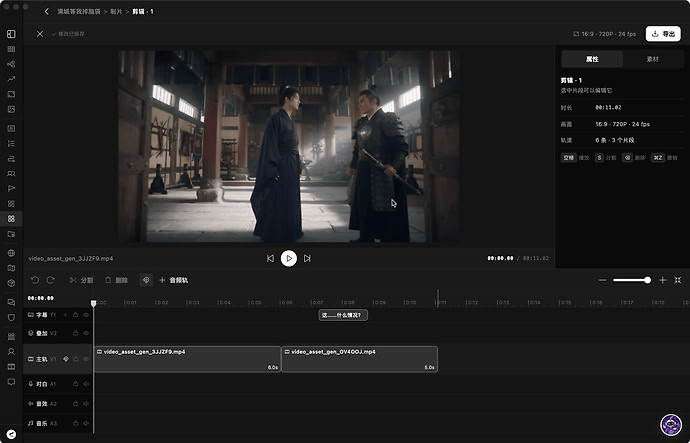Open the single message bubble icon in sidebar
The width and height of the screenshot is (690, 443).
point(11,382)
